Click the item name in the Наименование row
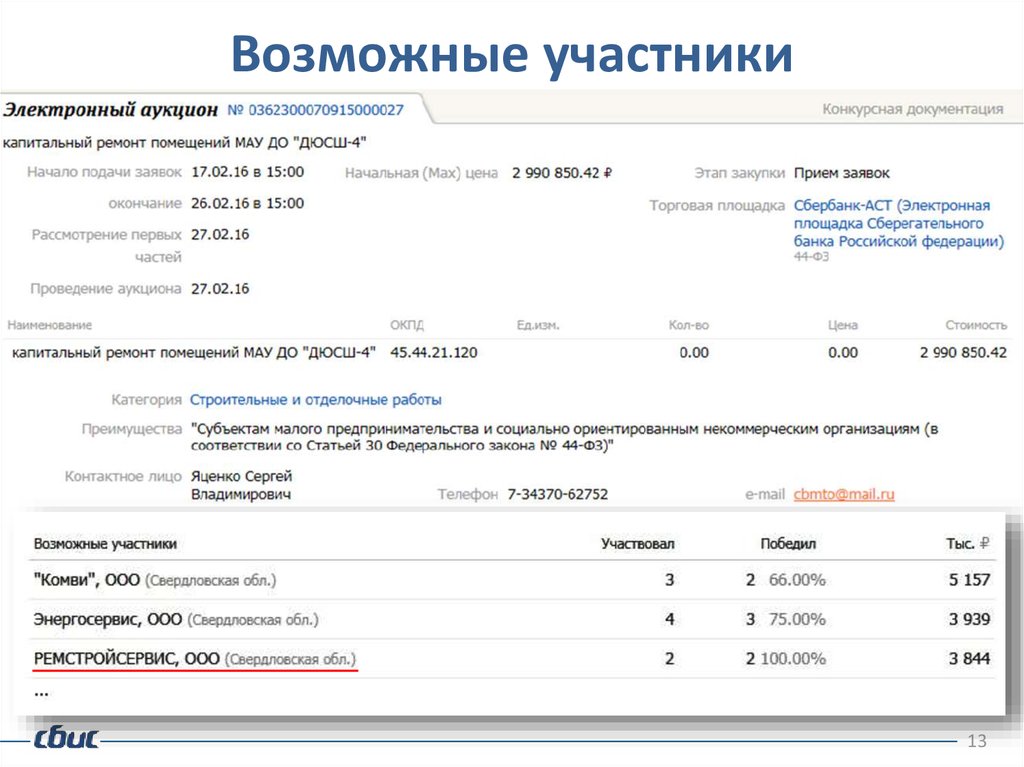This screenshot has width=1024, height=767. 194,353
